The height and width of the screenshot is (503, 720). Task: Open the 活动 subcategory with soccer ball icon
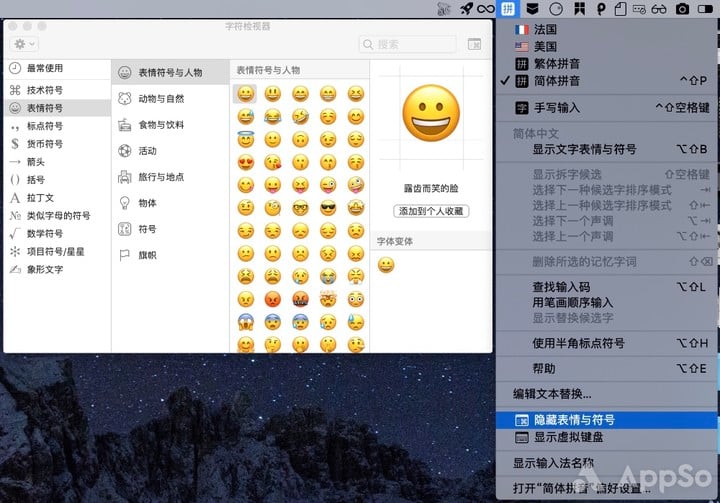click(x=146, y=151)
